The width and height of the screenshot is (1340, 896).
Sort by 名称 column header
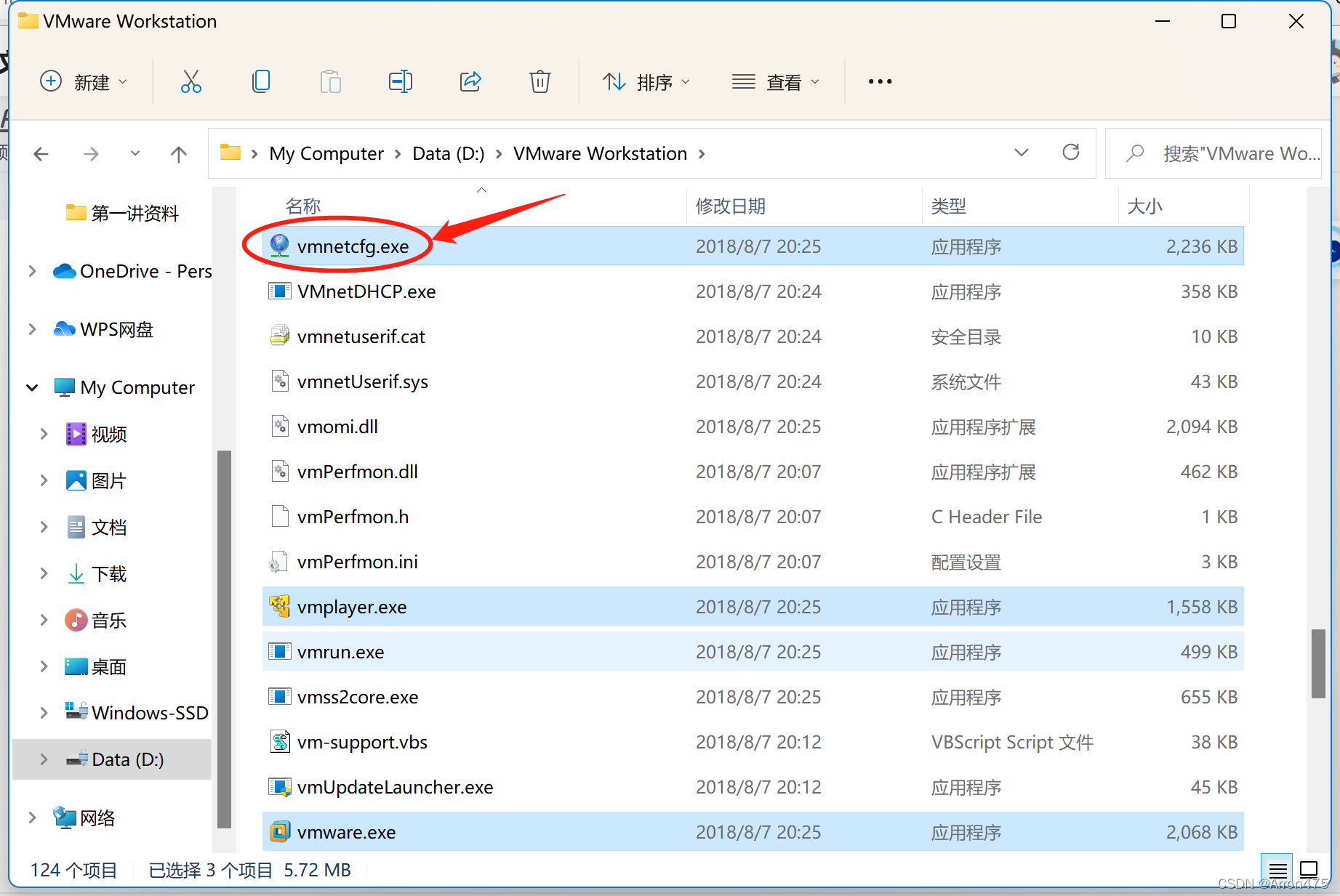tap(303, 206)
